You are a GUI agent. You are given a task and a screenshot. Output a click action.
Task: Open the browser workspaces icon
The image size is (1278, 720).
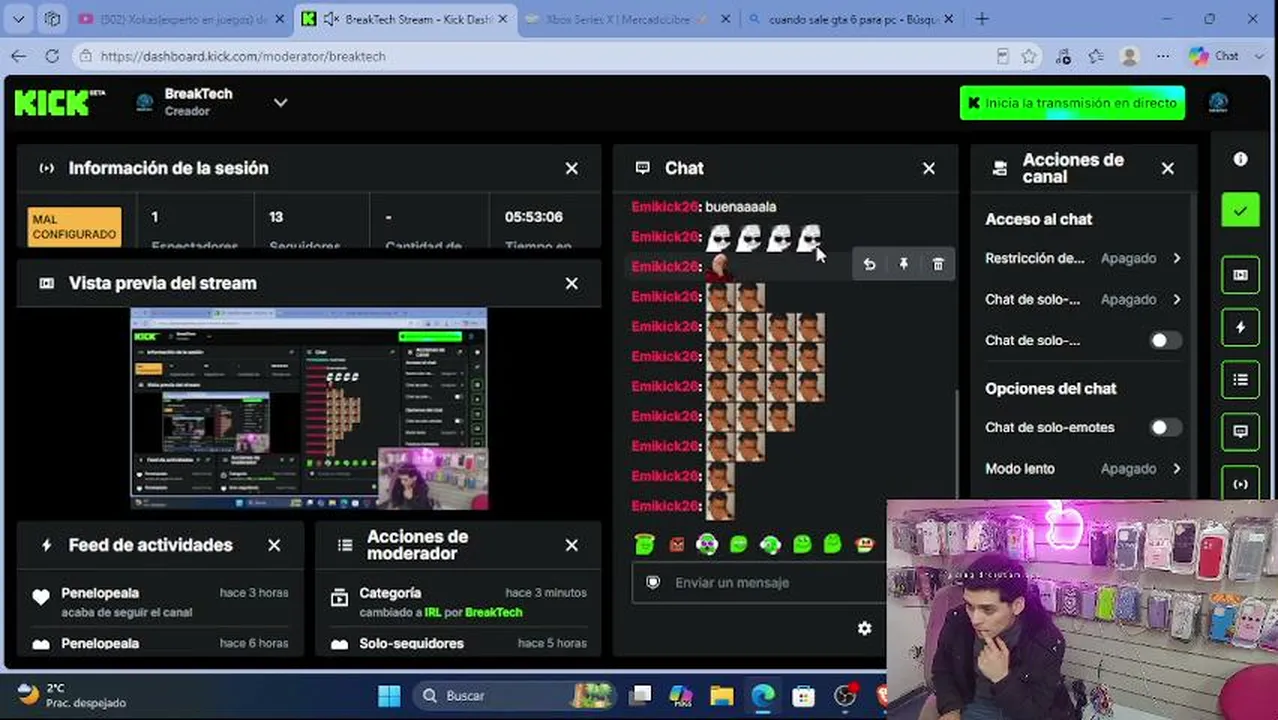pyautogui.click(x=52, y=18)
